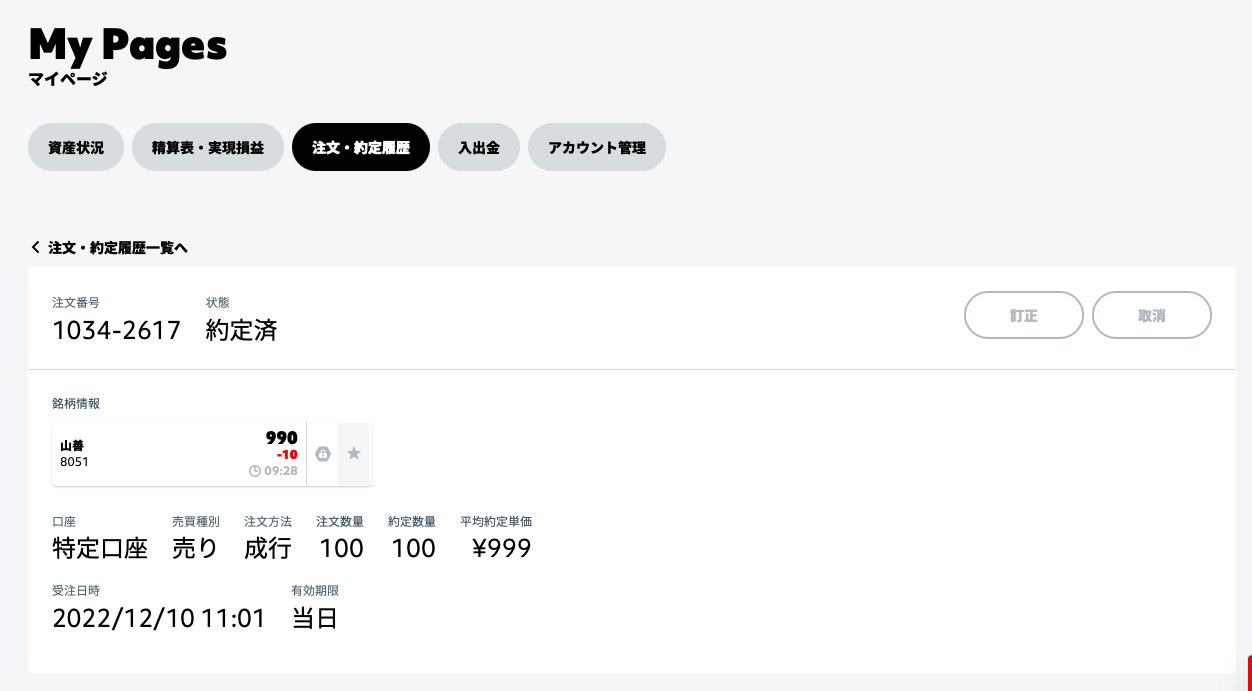The height and width of the screenshot is (691, 1252).
Task: Click the favorite star icon for 山善
Action: click(x=354, y=454)
